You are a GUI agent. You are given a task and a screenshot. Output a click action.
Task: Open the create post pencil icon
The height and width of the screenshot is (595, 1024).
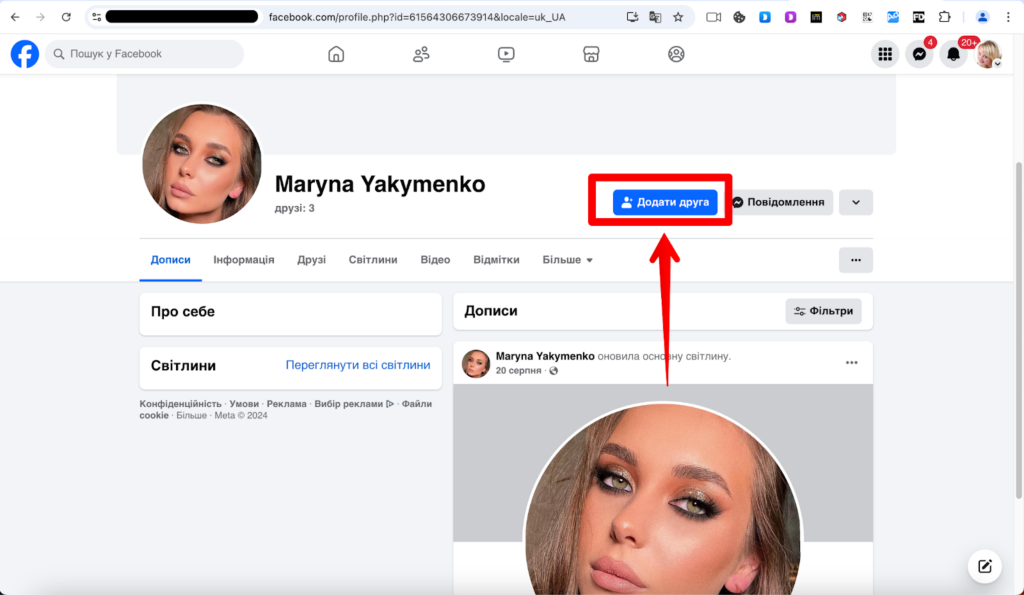tap(984, 565)
